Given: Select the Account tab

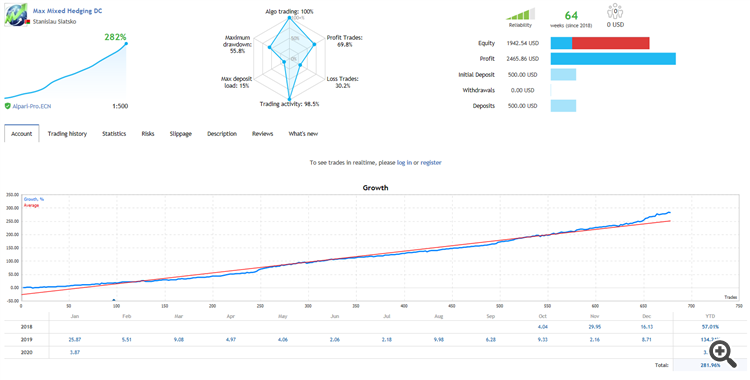Looking at the screenshot, I should tap(22, 134).
